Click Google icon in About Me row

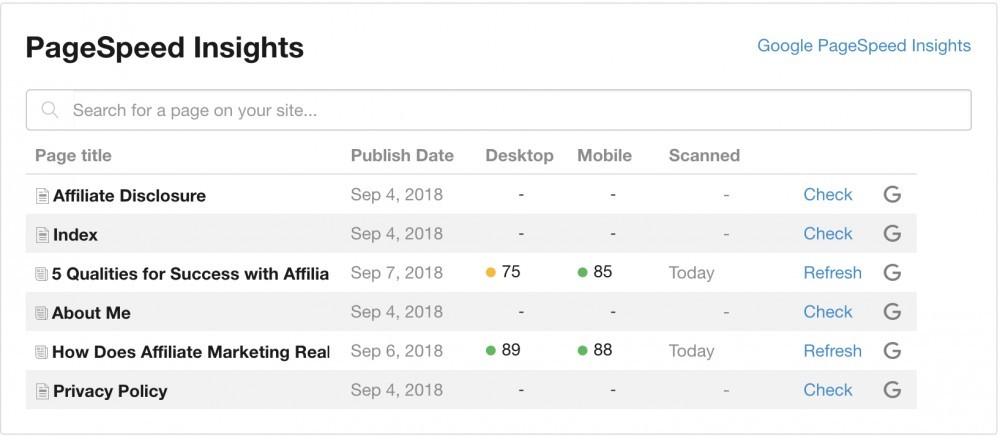click(892, 312)
